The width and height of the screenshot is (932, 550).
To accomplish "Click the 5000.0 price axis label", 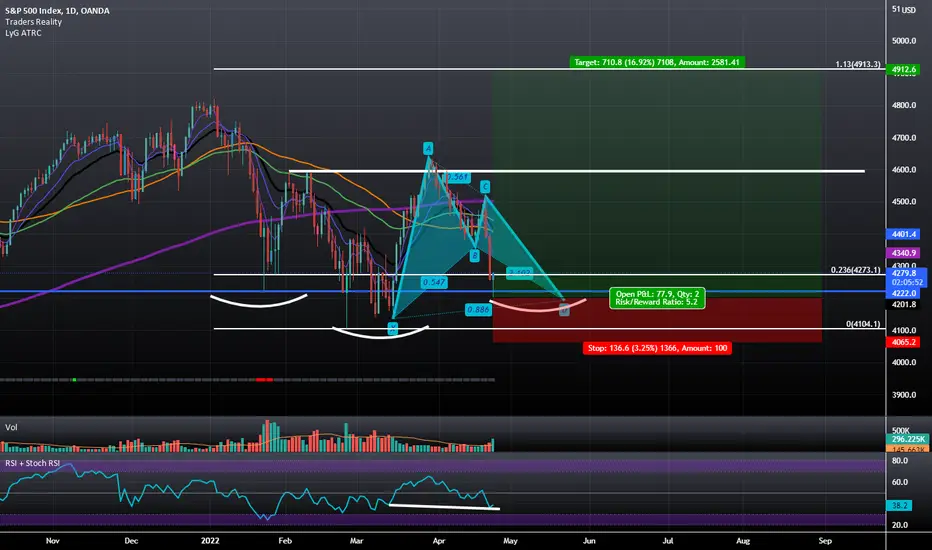I will tap(903, 41).
